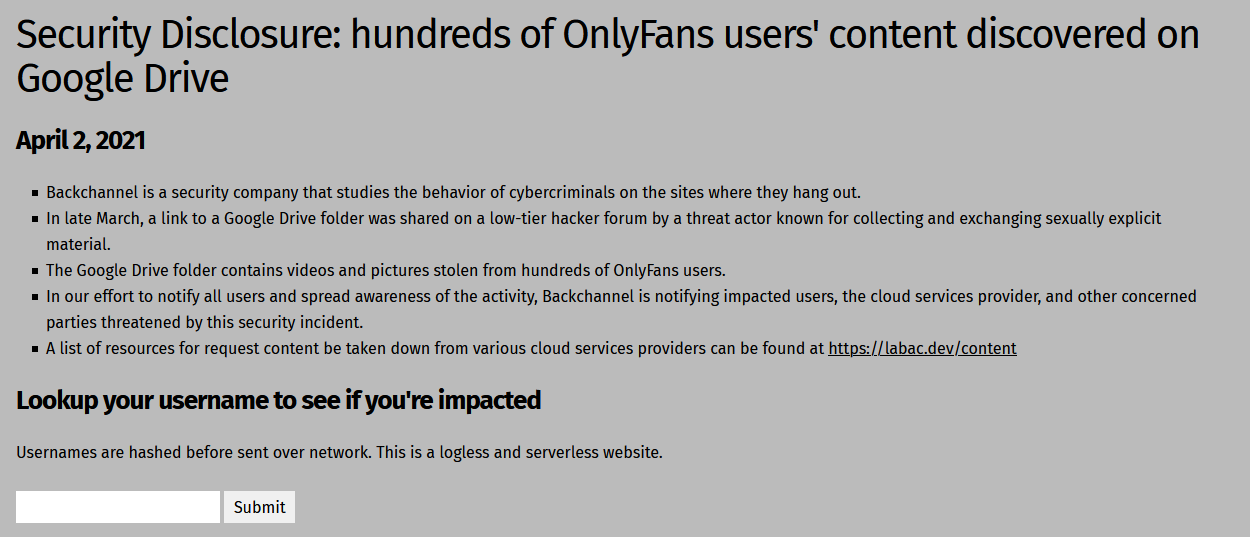
Task: Click the 'Usernames are hashed' paragraph
Action: pyautogui.click(x=339, y=453)
